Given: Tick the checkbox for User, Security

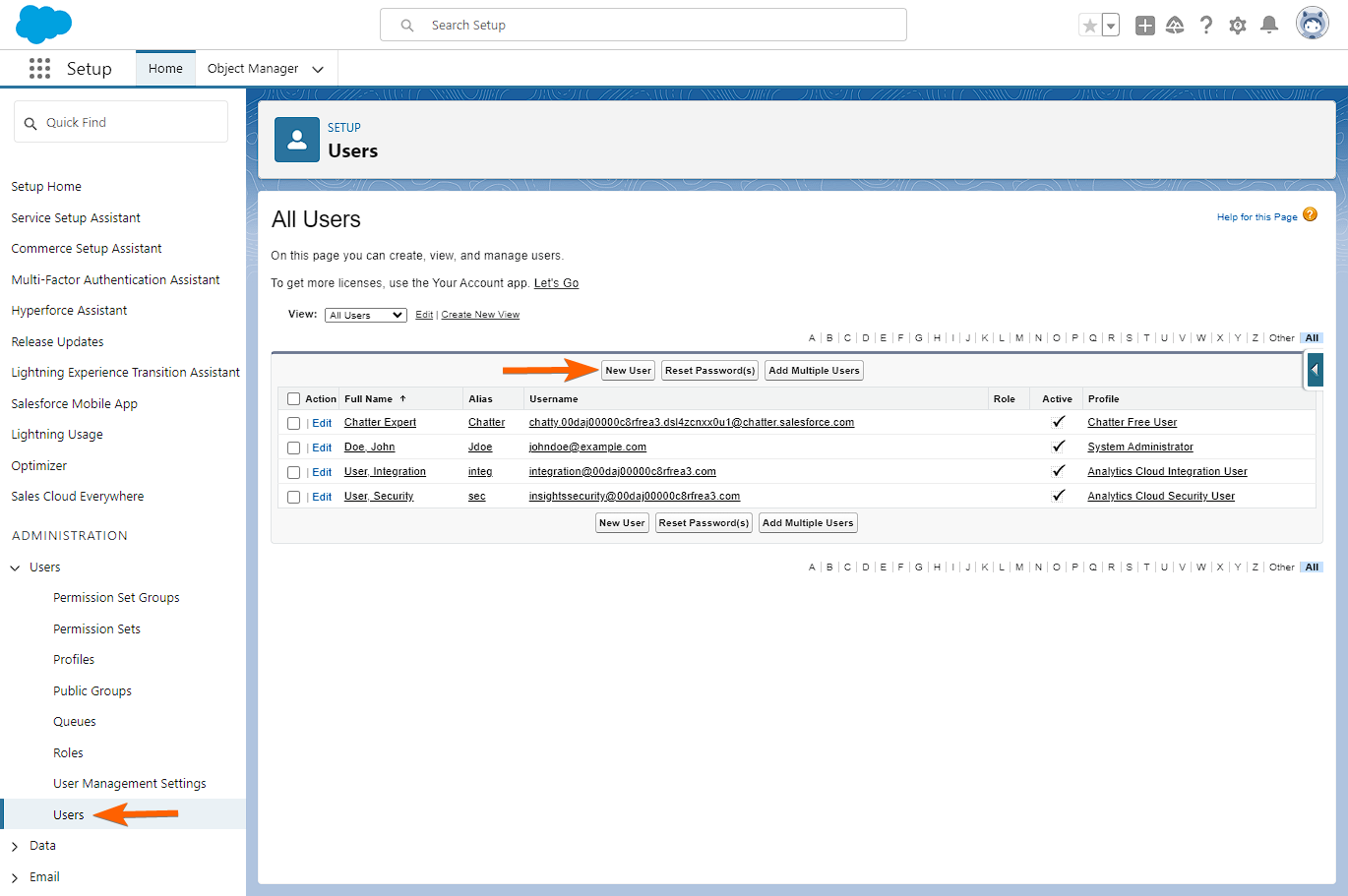Looking at the screenshot, I should 293,497.
